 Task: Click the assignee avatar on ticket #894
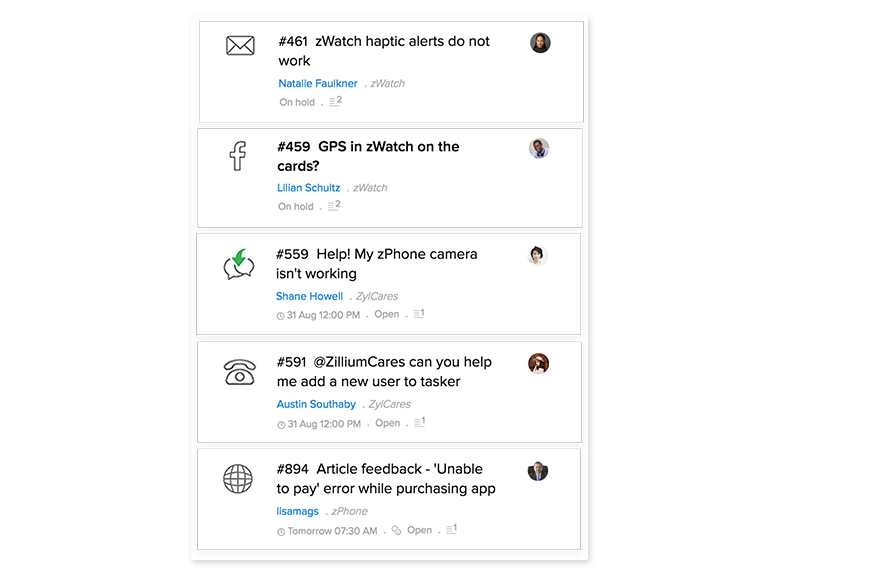click(538, 471)
